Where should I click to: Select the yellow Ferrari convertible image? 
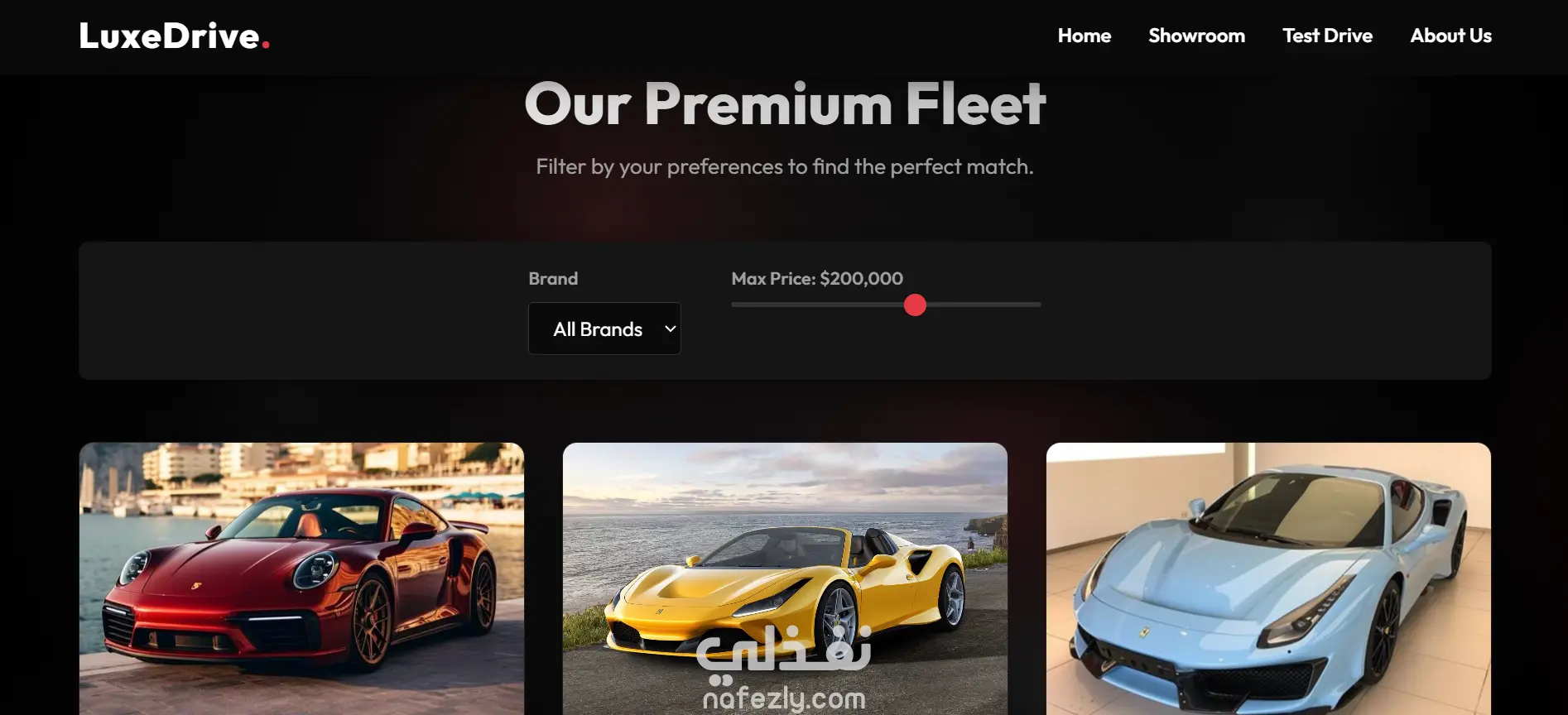point(785,578)
